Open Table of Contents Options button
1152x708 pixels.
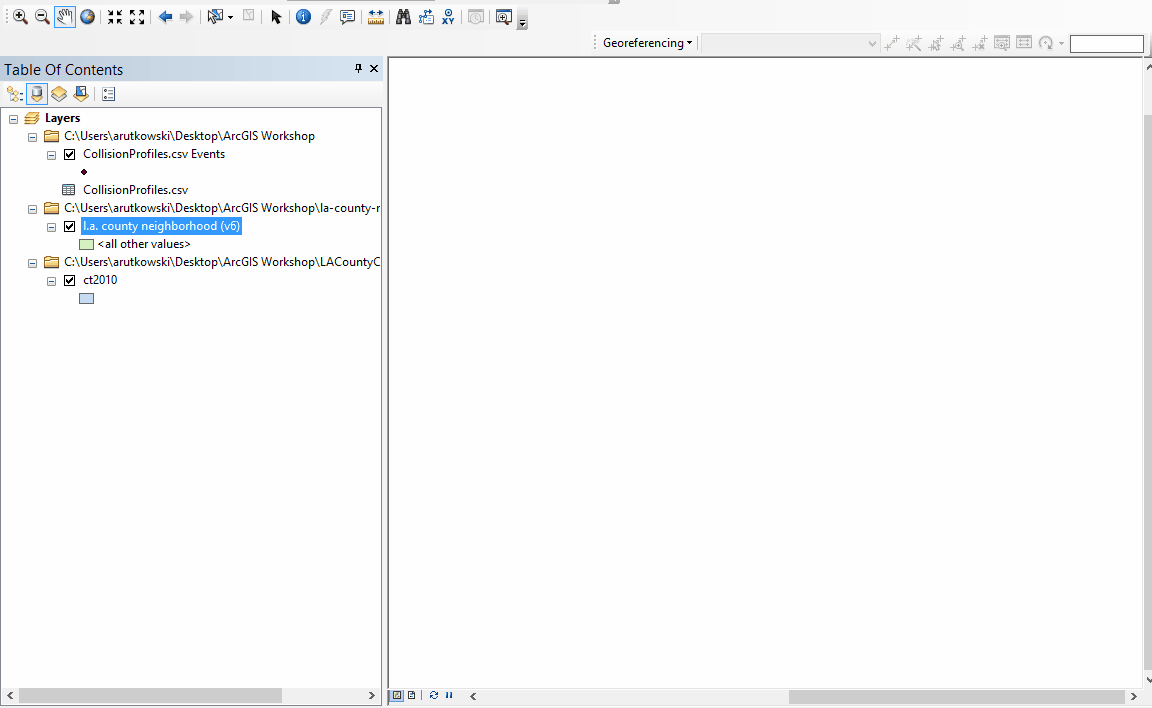click(x=109, y=94)
